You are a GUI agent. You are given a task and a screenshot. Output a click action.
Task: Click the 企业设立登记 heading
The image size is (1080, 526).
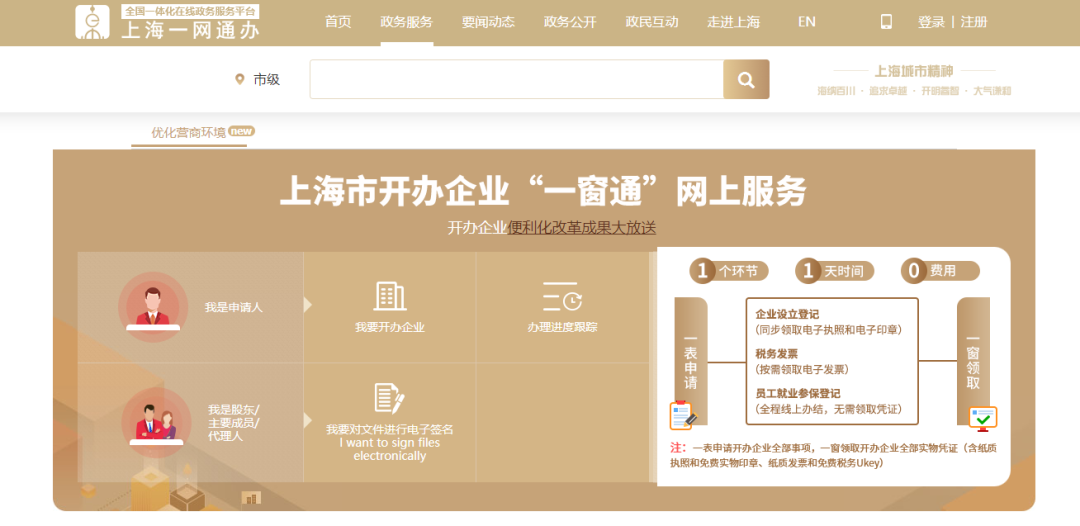coord(787,314)
